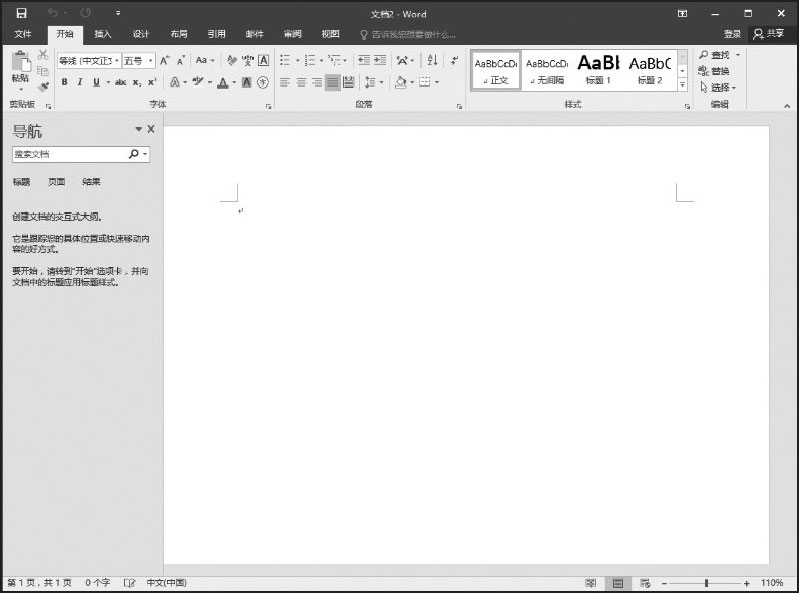The width and height of the screenshot is (799, 593).
Task: Apply the 标题 1 style
Action: coord(597,69)
